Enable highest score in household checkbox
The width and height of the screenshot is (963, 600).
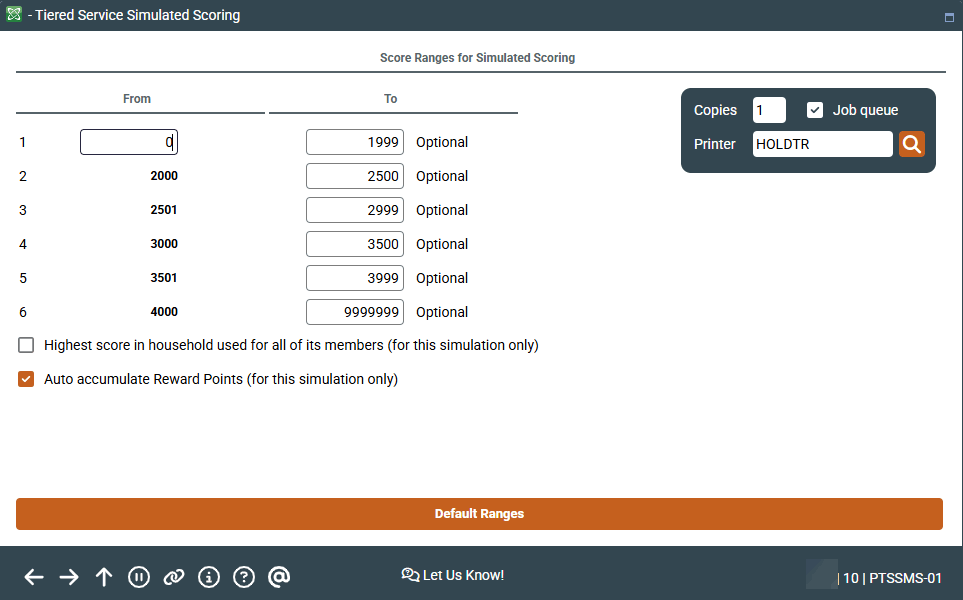click(26, 346)
